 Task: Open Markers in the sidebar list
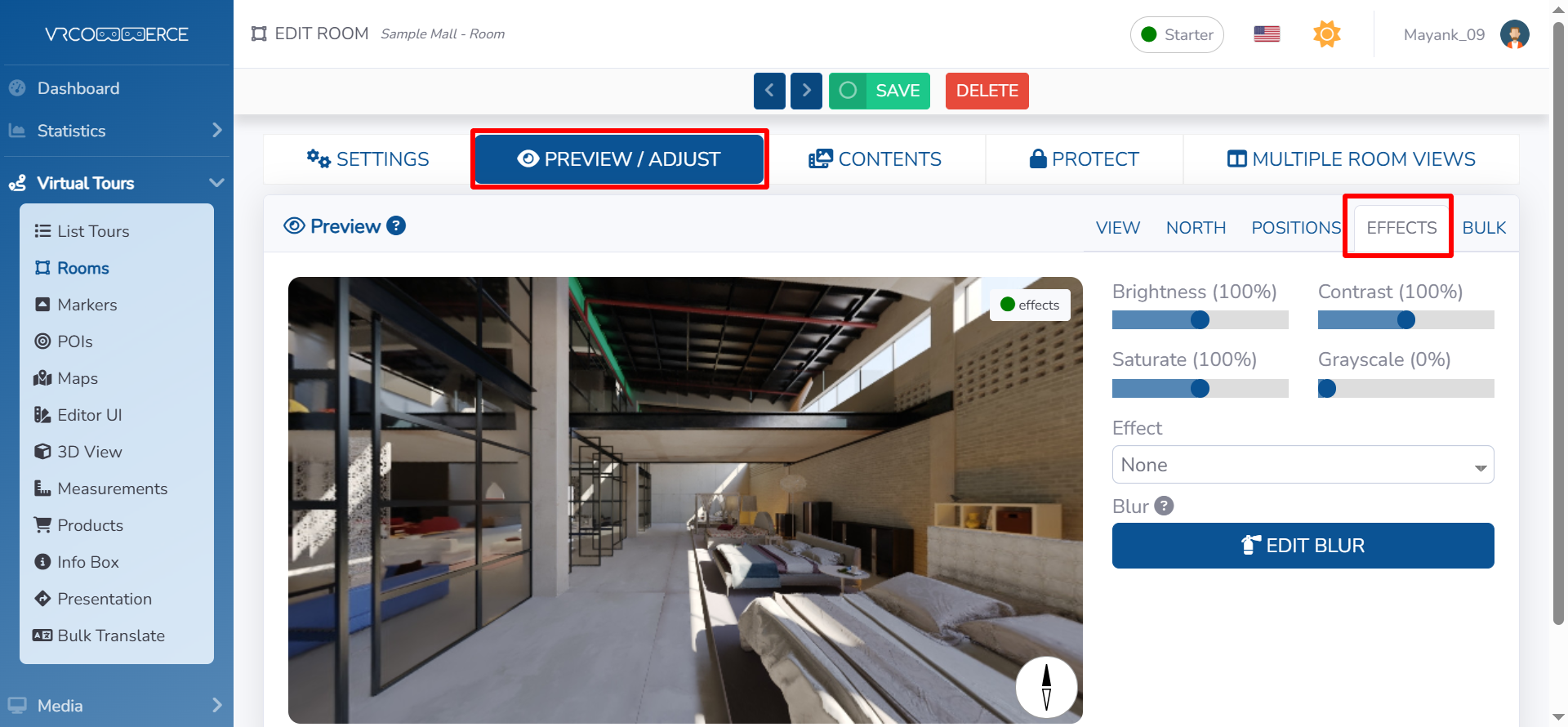pos(87,305)
